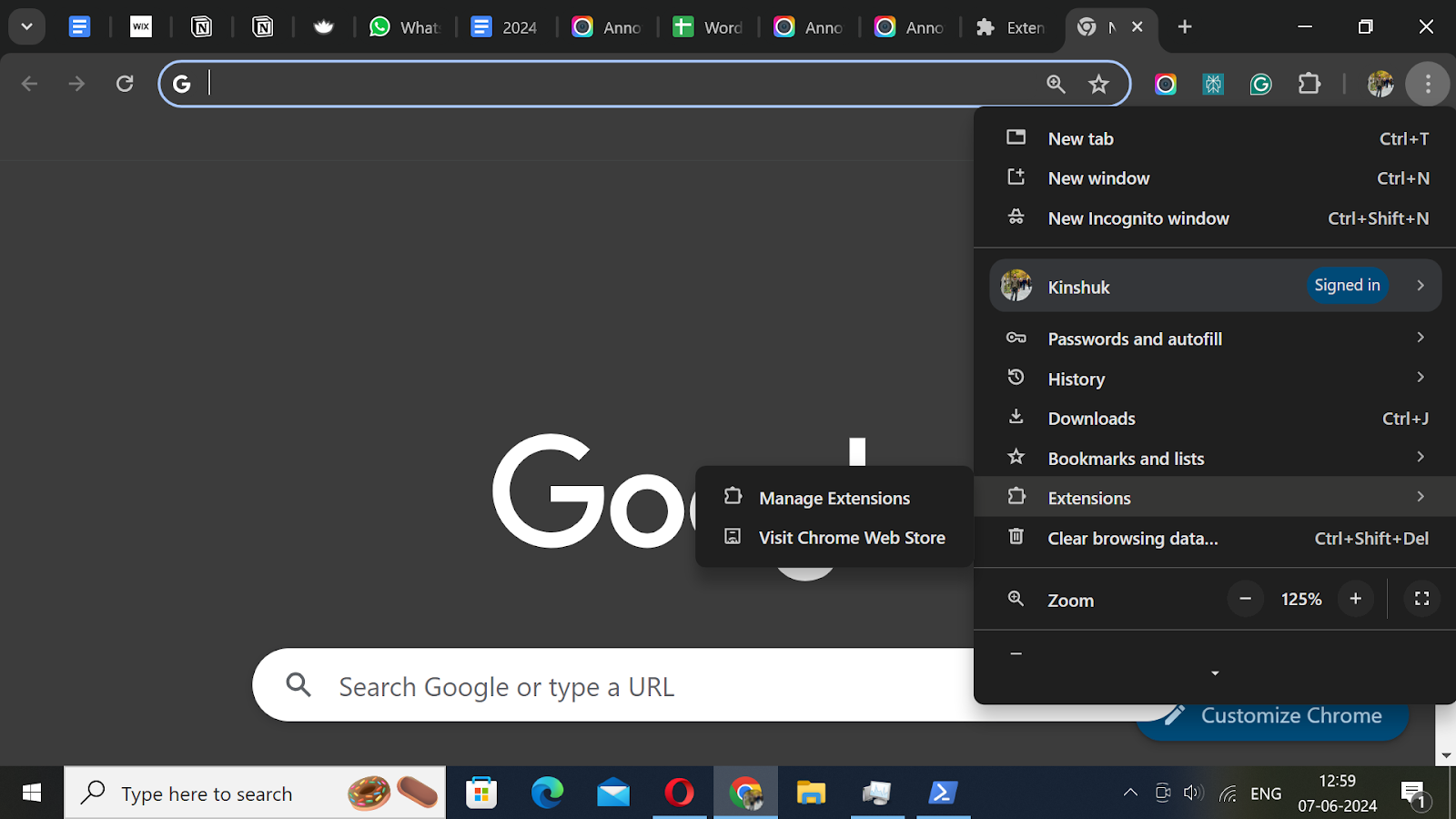Expand Passwords and autofill submenu chevron
The width and height of the screenshot is (1456, 819).
(1421, 338)
